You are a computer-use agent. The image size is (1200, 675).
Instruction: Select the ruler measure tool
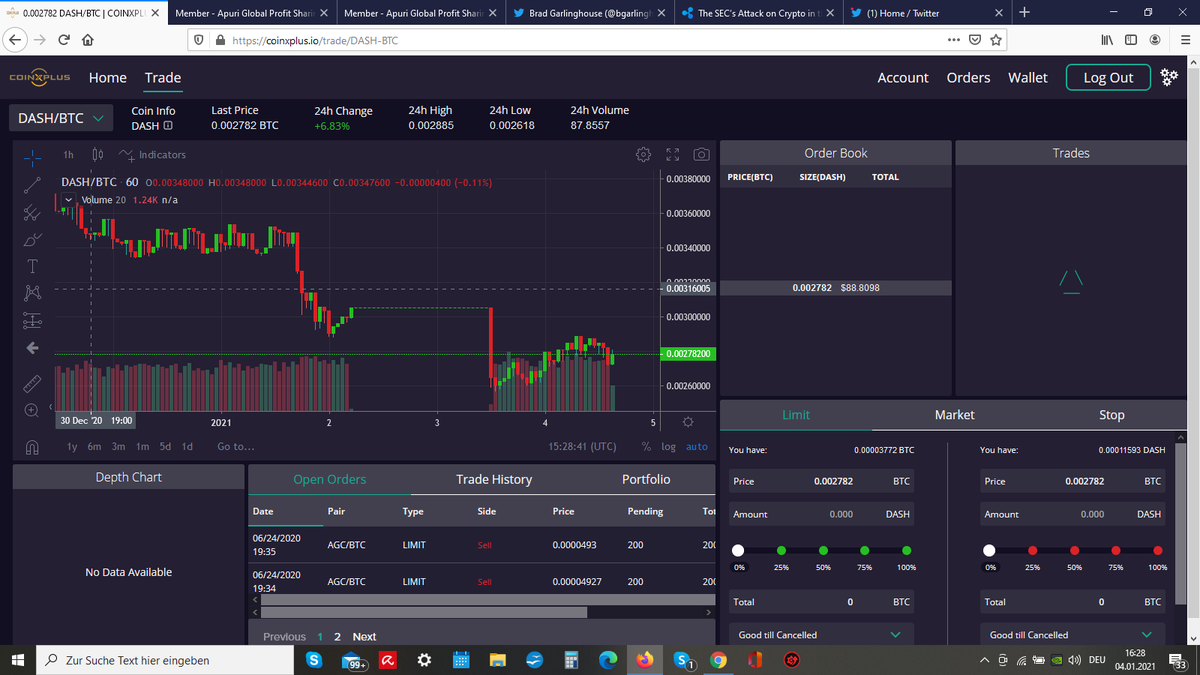pyautogui.click(x=32, y=384)
